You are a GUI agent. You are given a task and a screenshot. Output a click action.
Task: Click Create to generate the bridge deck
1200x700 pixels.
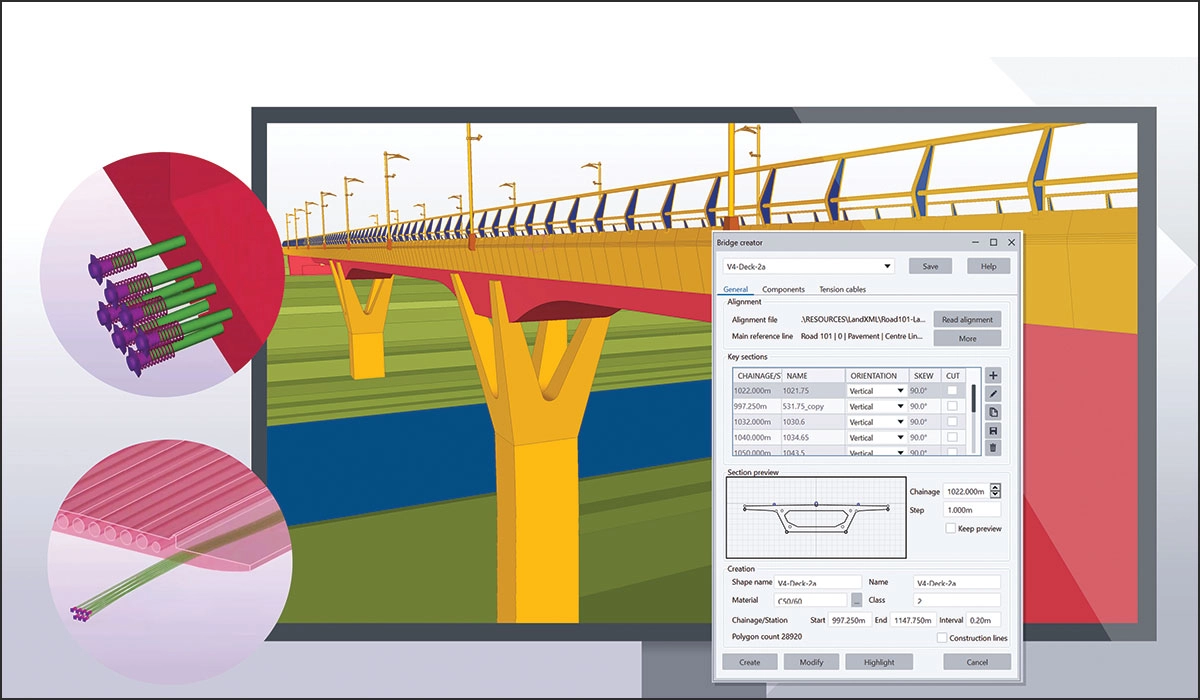748,661
